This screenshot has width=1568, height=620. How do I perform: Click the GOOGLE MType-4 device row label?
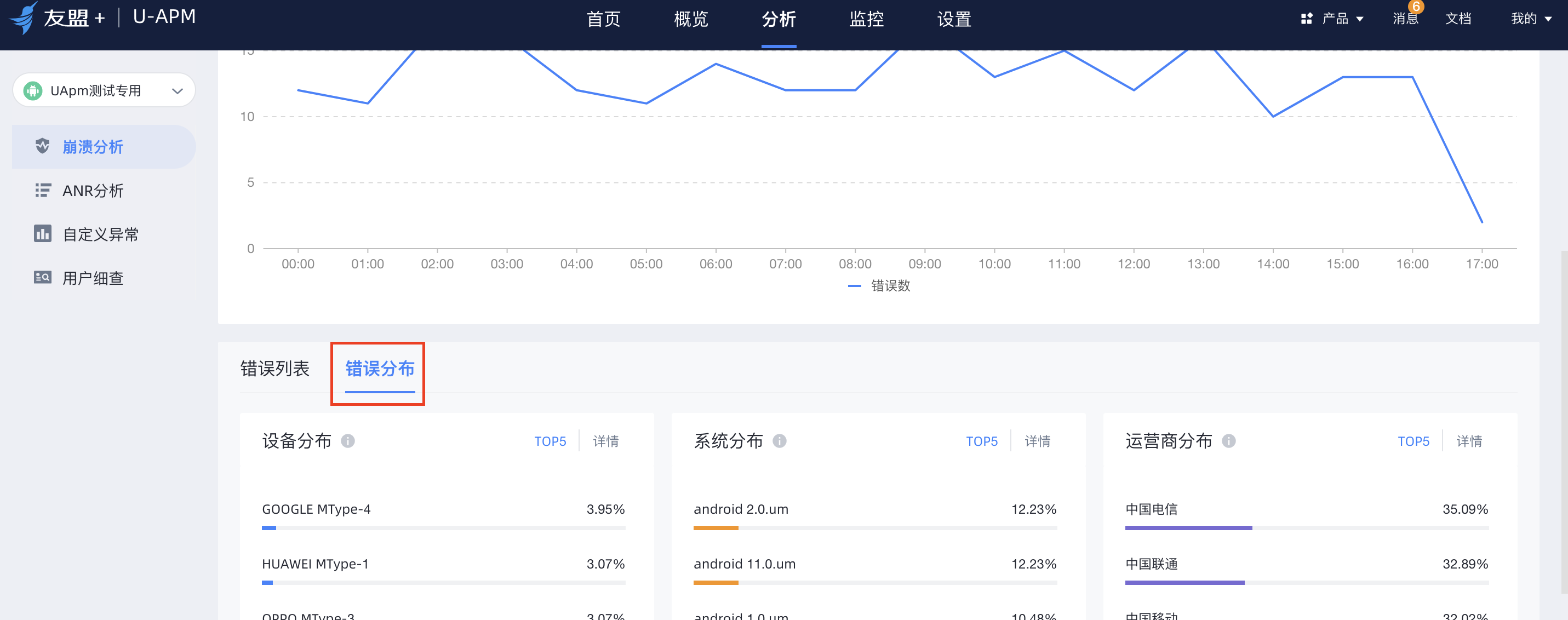coord(316,509)
